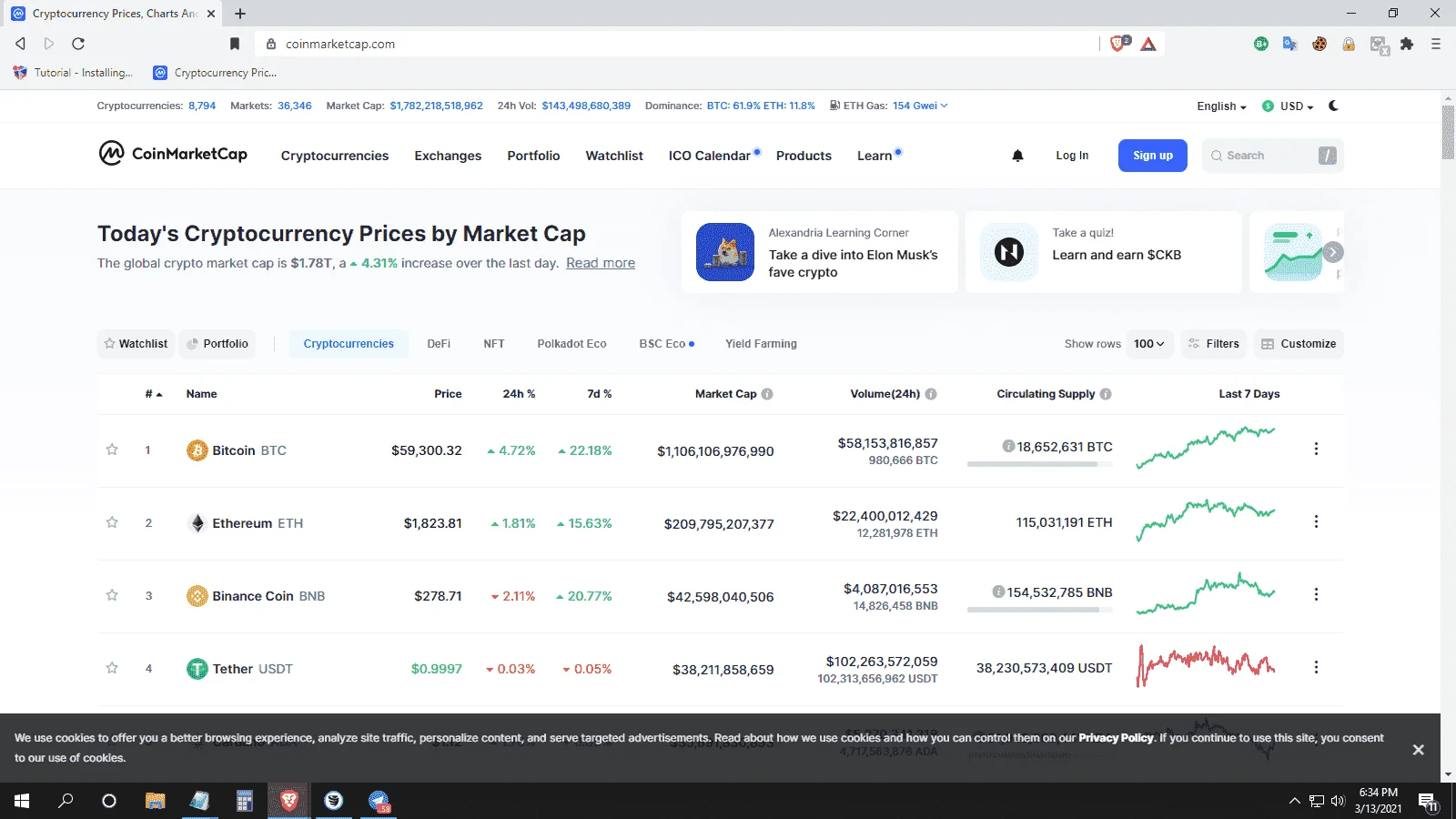This screenshot has height=819, width=1456.
Task: Open the Filters button
Action: point(1214,344)
